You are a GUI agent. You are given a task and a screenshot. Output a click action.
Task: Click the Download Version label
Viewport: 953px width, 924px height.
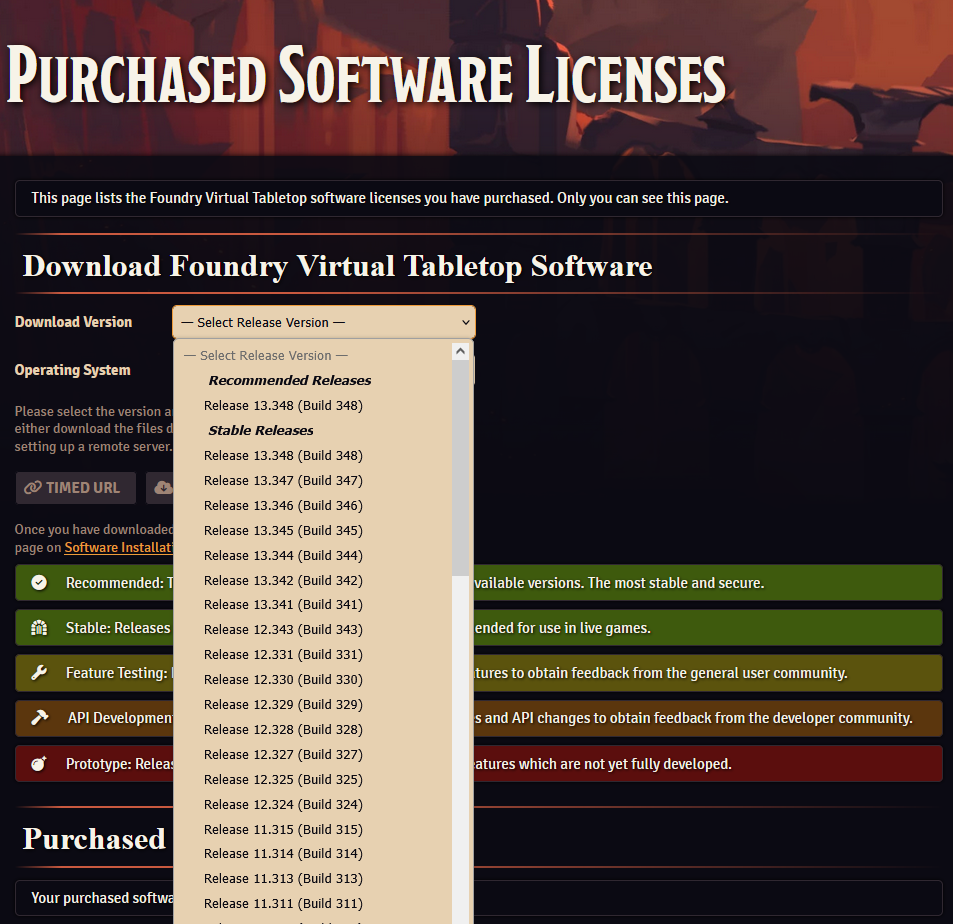click(73, 322)
